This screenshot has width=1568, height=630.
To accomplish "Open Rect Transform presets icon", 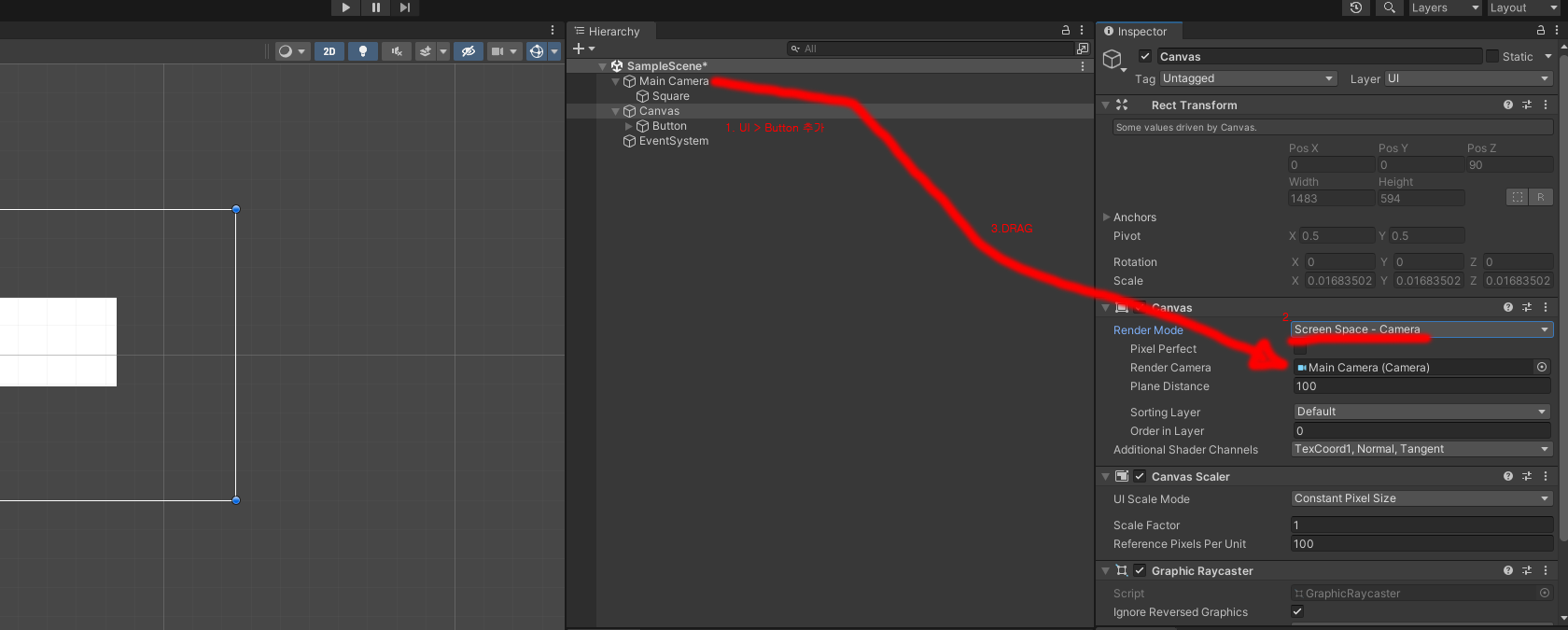I will [1527, 105].
